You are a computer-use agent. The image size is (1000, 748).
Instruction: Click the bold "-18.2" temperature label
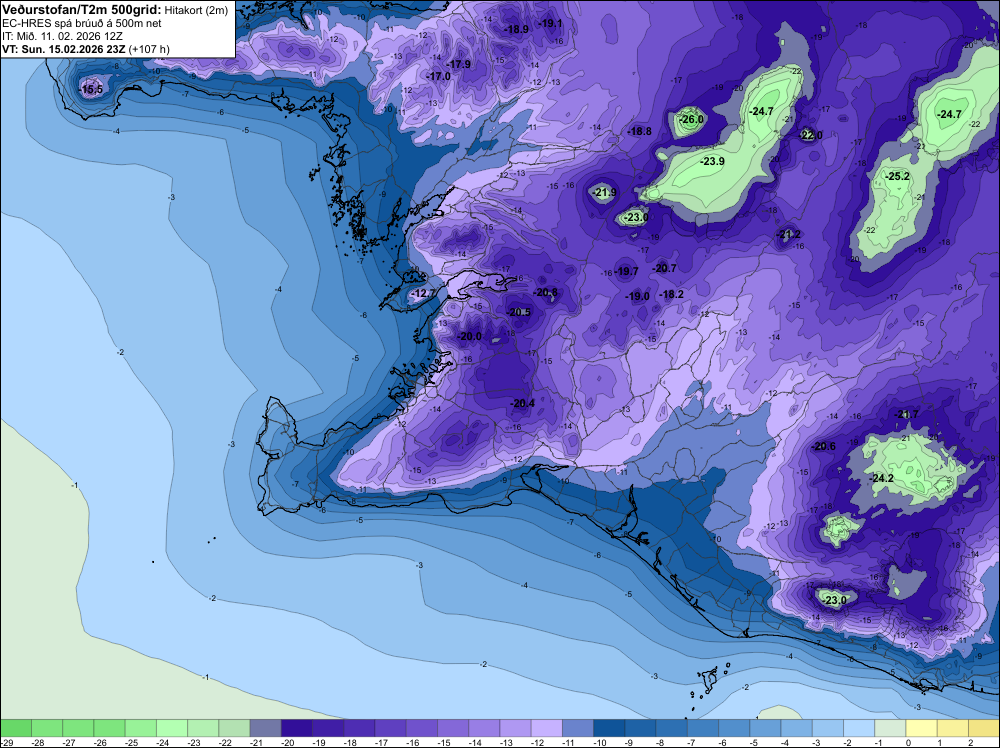coord(670,294)
